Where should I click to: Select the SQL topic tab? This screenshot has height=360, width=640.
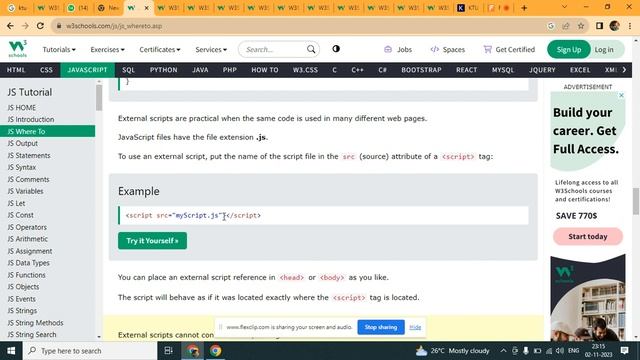(x=128, y=70)
